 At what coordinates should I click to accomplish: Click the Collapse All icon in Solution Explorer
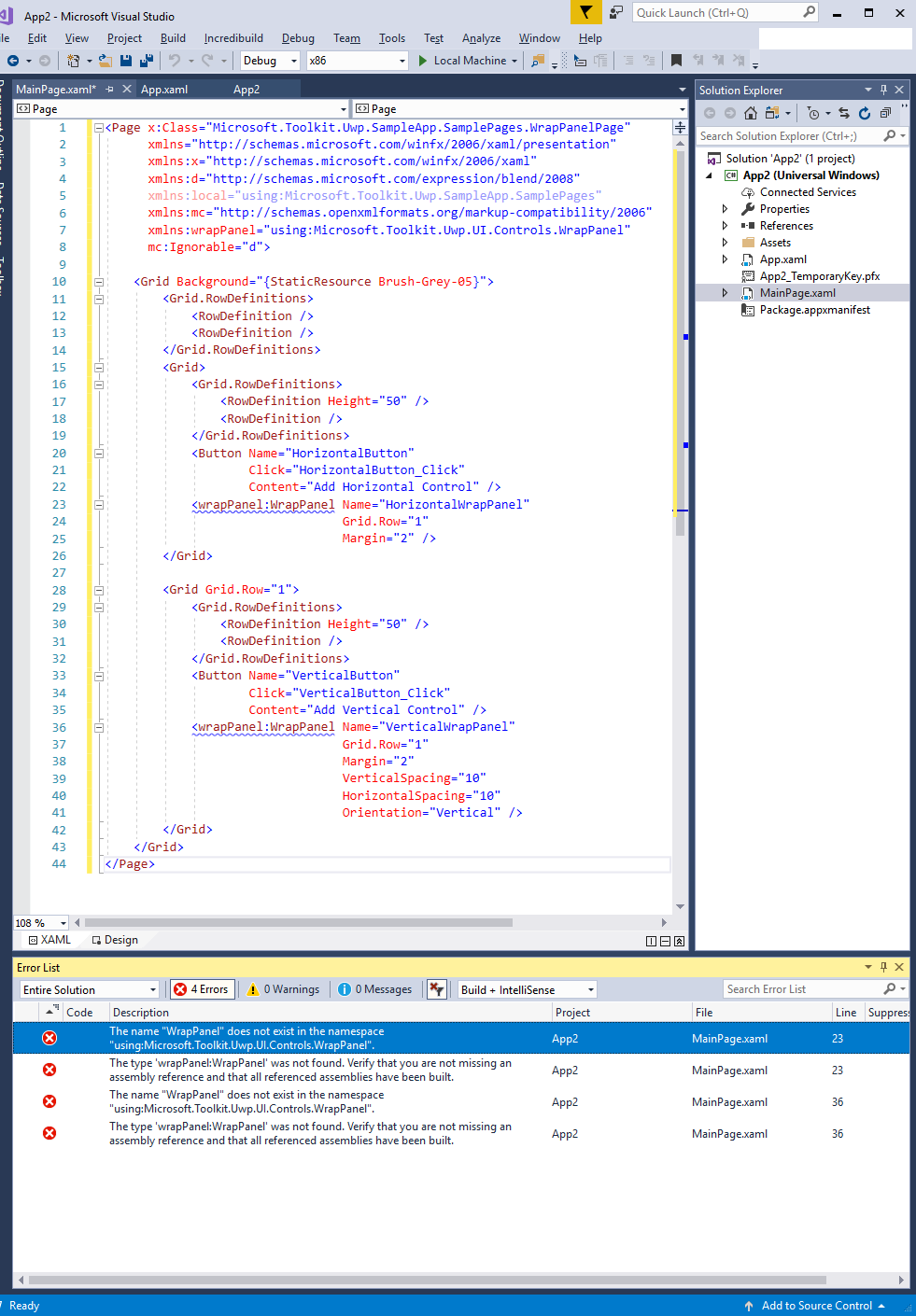tap(885, 113)
